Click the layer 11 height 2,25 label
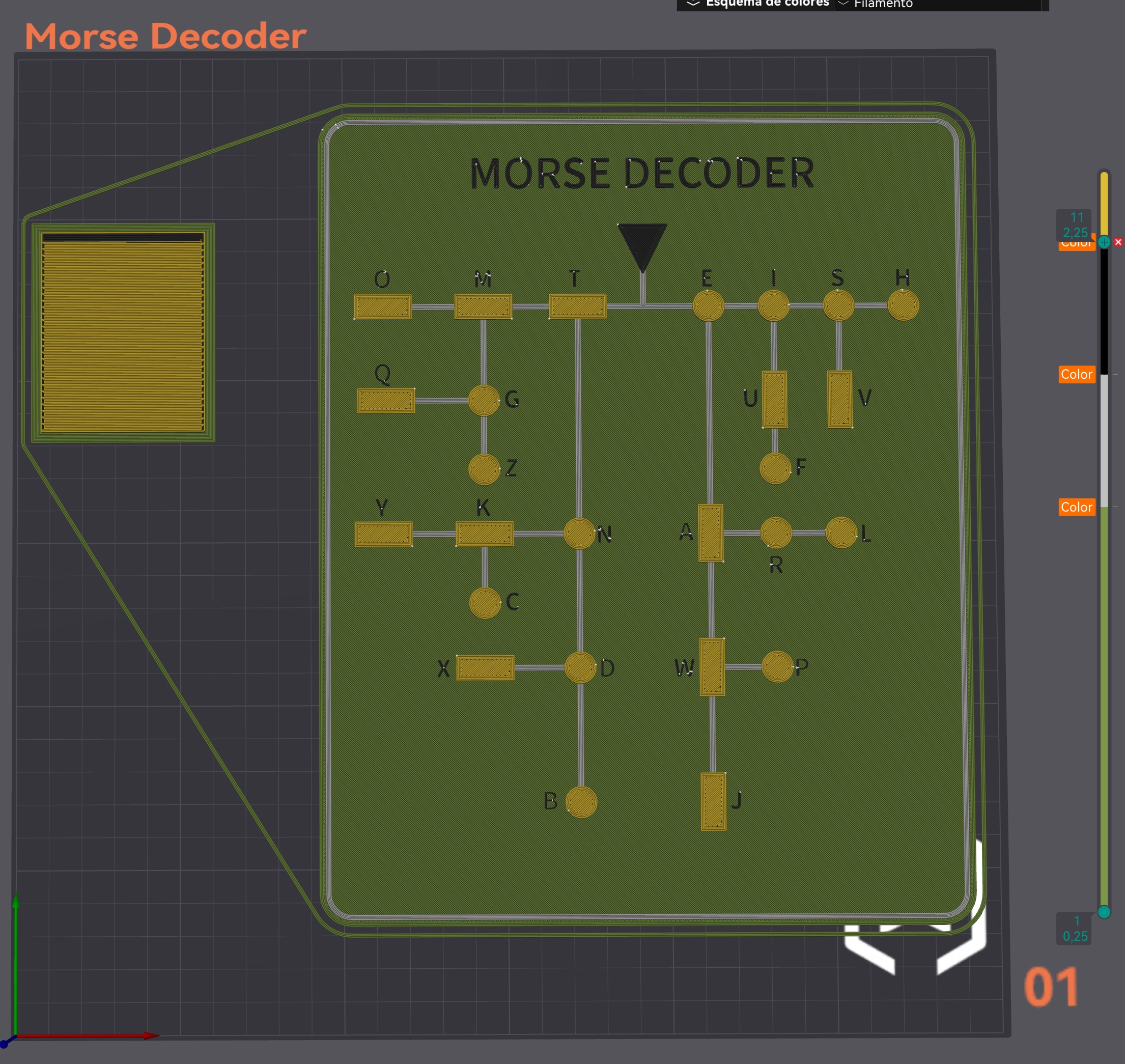Viewport: 1125px width, 1064px height. pyautogui.click(x=1075, y=225)
